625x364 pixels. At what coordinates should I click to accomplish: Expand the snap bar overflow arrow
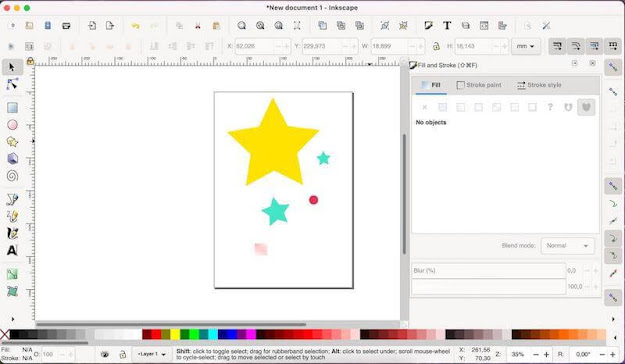point(613,319)
